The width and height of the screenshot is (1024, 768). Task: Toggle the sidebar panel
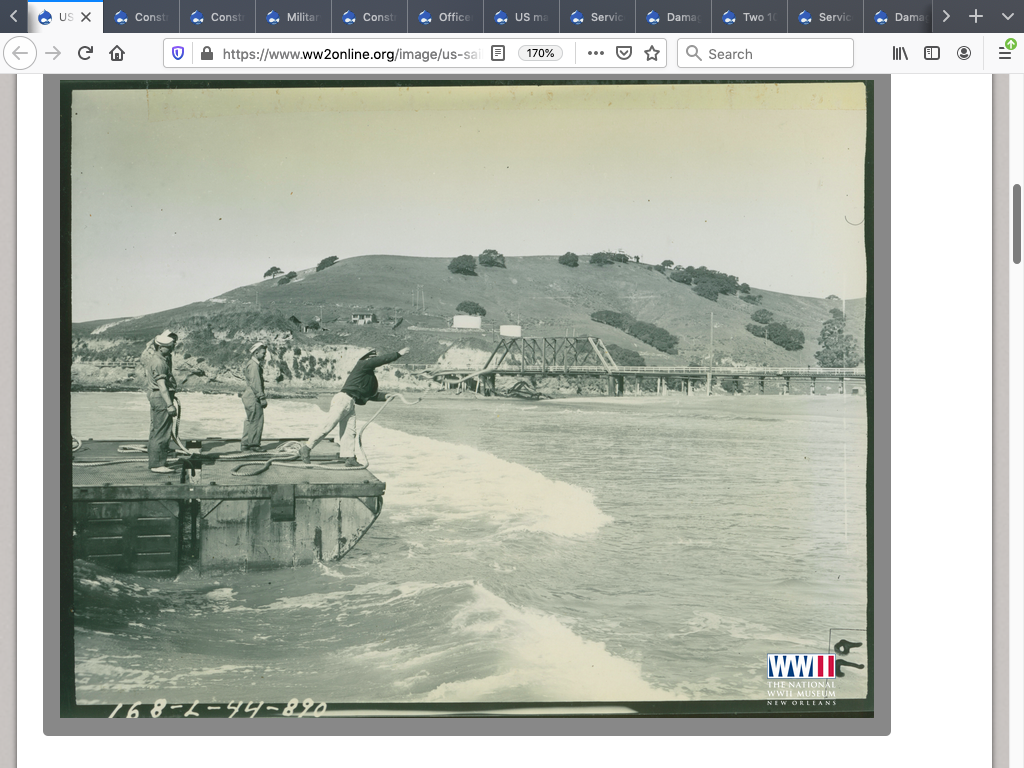(932, 54)
